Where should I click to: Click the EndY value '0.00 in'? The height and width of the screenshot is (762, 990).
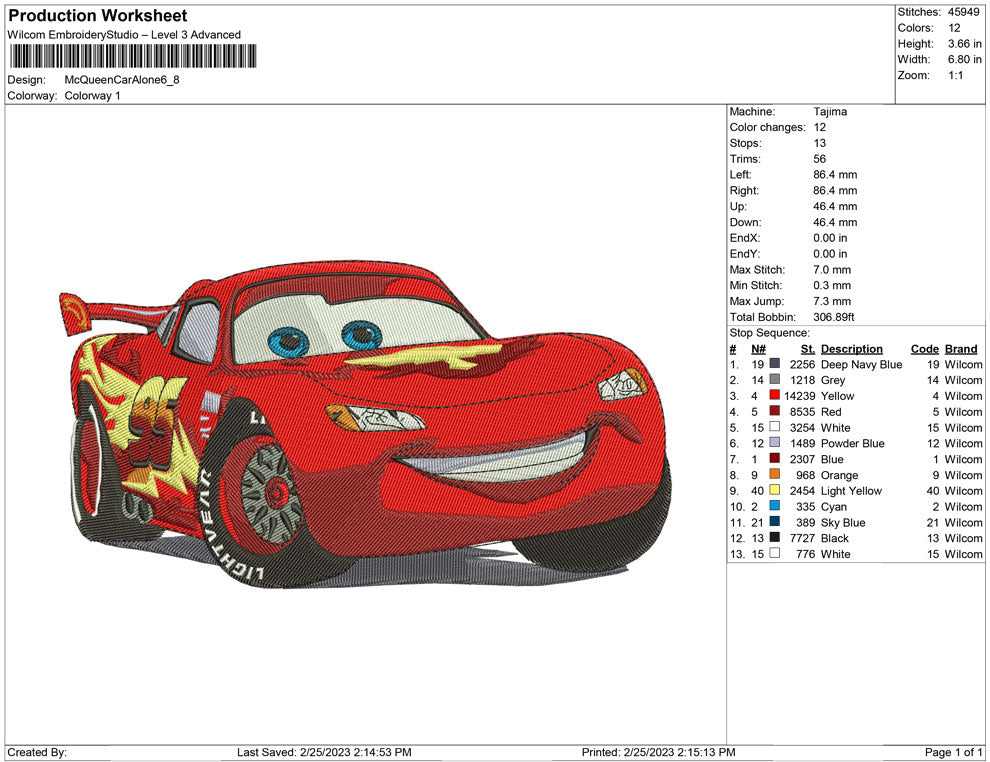[x=830, y=254]
